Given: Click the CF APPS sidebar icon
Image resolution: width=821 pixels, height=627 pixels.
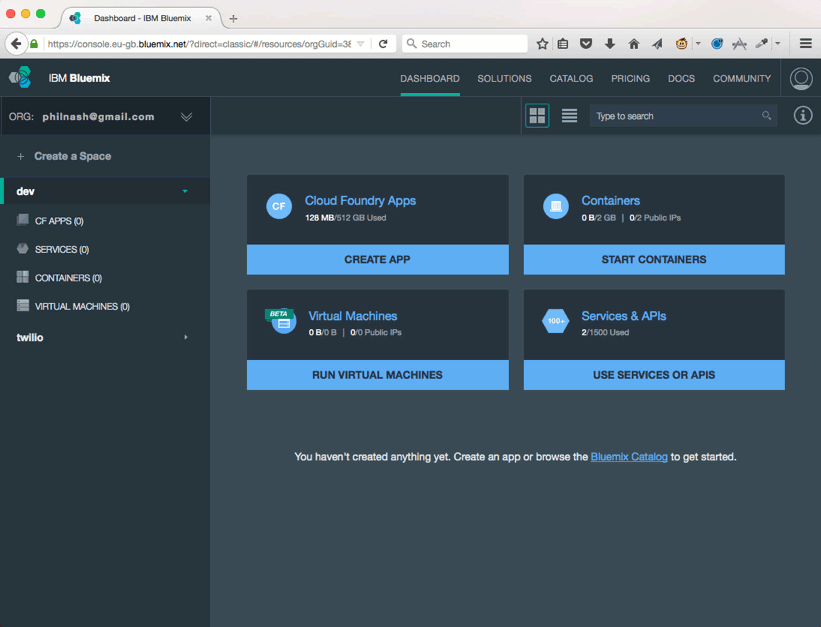Looking at the screenshot, I should click(23, 220).
